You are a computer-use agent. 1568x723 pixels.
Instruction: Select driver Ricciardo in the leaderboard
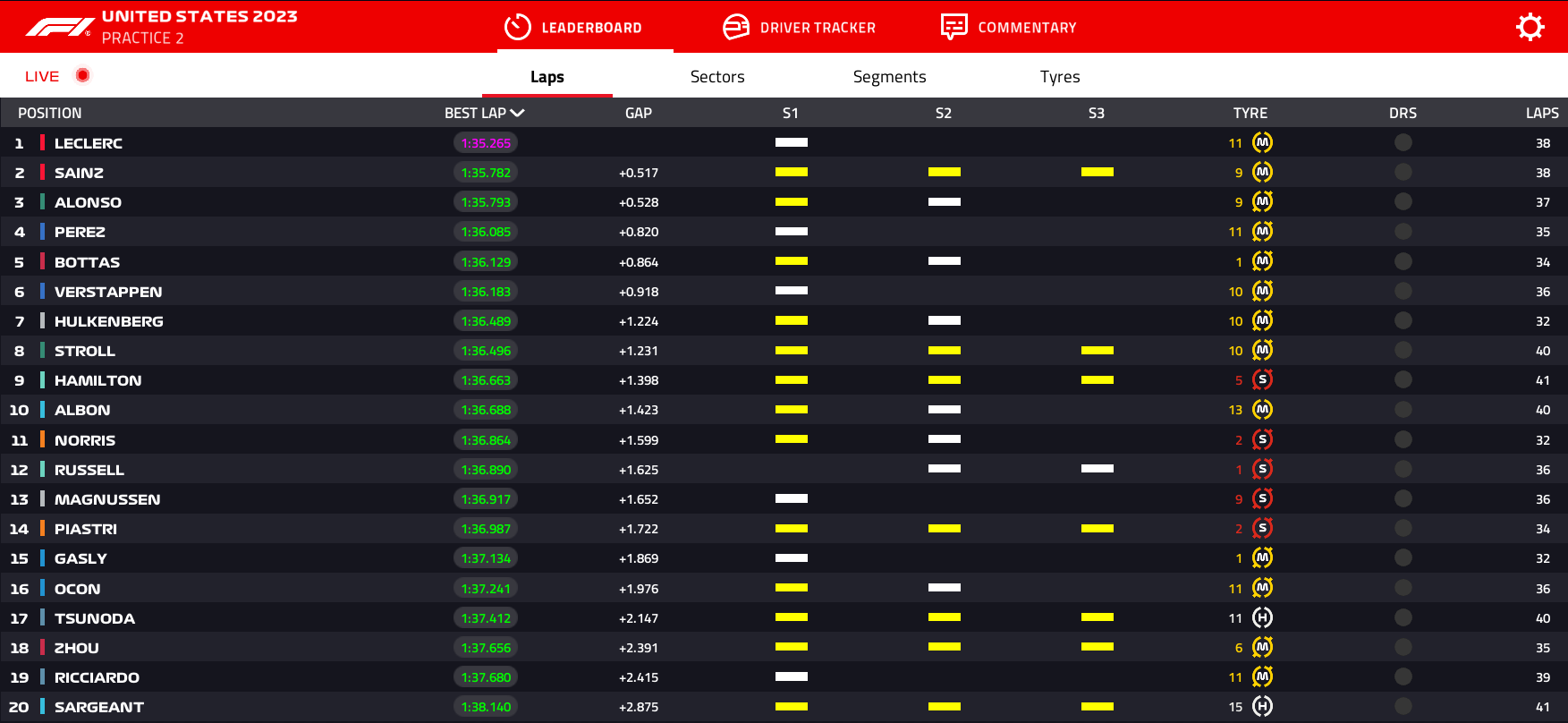tap(97, 677)
